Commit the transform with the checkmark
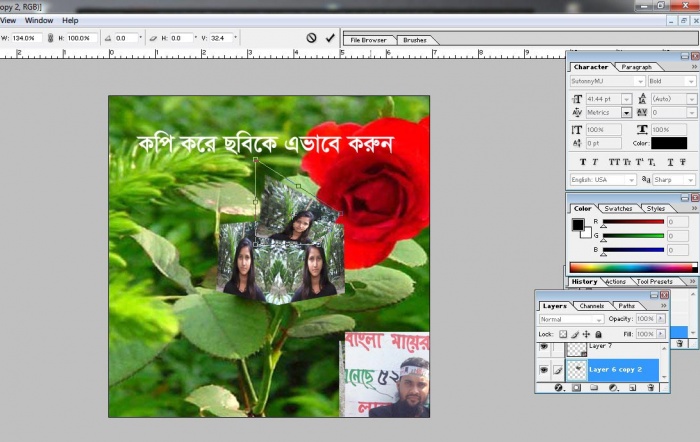700x442 pixels. point(330,38)
